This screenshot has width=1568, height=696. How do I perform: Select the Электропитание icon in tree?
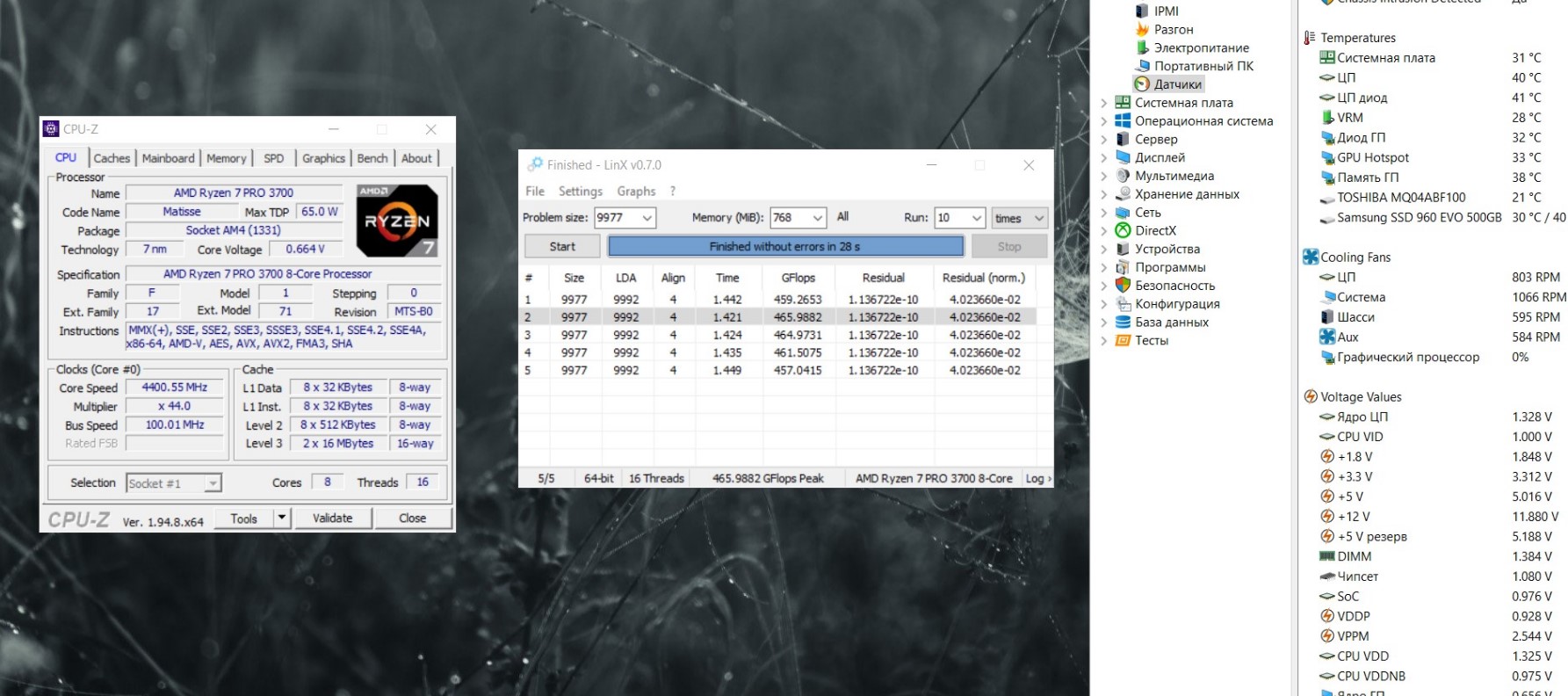(x=1142, y=47)
